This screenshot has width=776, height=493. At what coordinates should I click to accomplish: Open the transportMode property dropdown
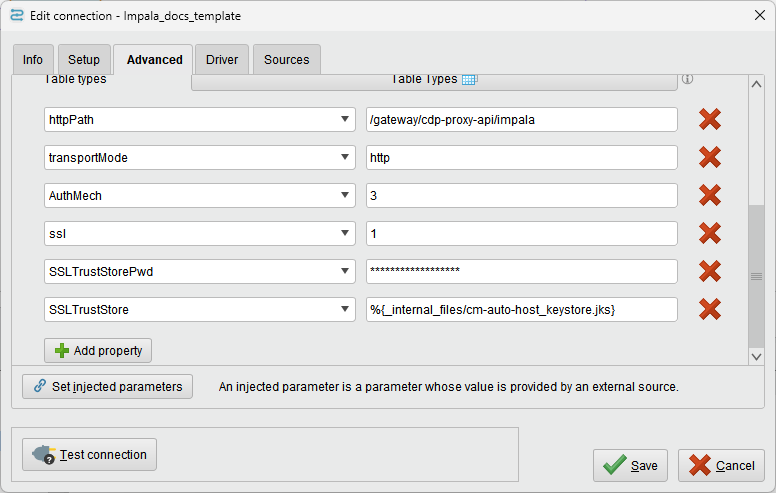tap(343, 158)
